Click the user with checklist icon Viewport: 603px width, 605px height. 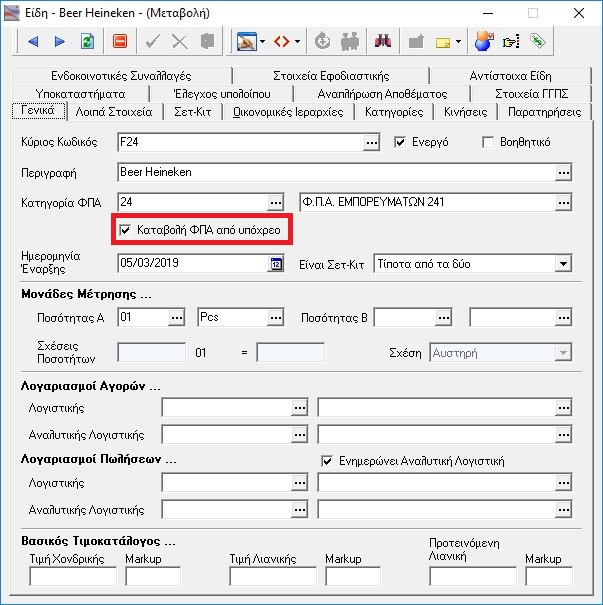pos(484,41)
